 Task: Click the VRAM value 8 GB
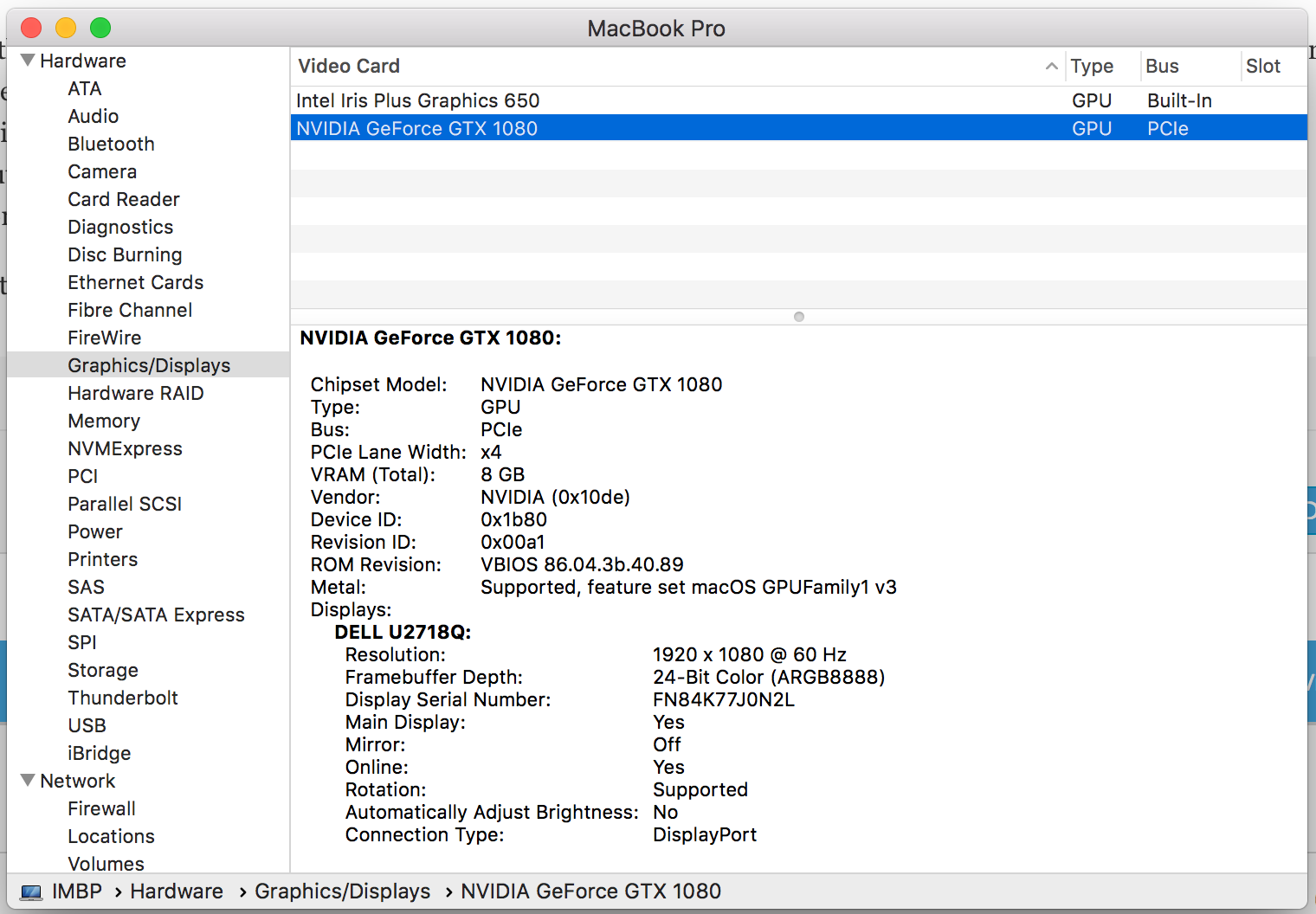click(x=503, y=474)
